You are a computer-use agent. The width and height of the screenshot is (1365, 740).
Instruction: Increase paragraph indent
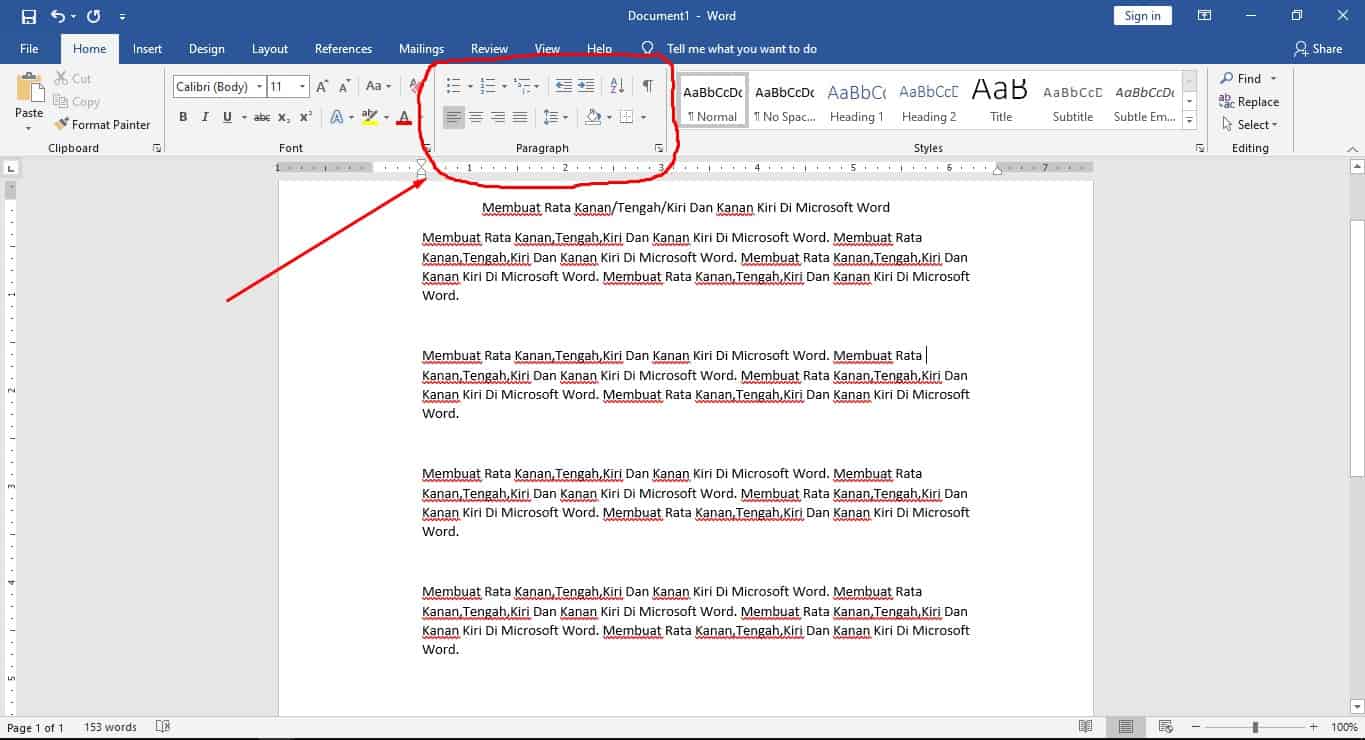(586, 86)
